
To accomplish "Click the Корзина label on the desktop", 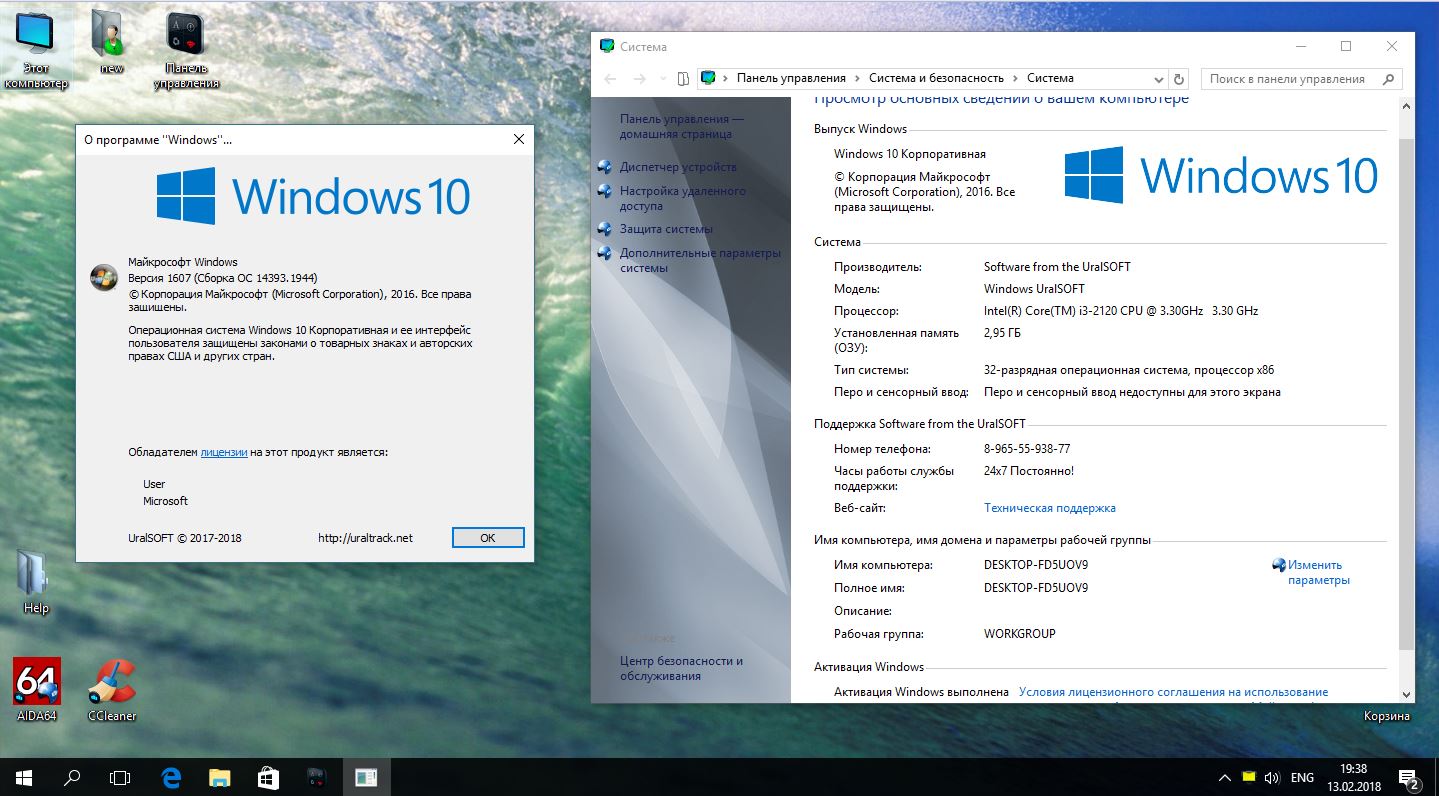I will 1387,716.
